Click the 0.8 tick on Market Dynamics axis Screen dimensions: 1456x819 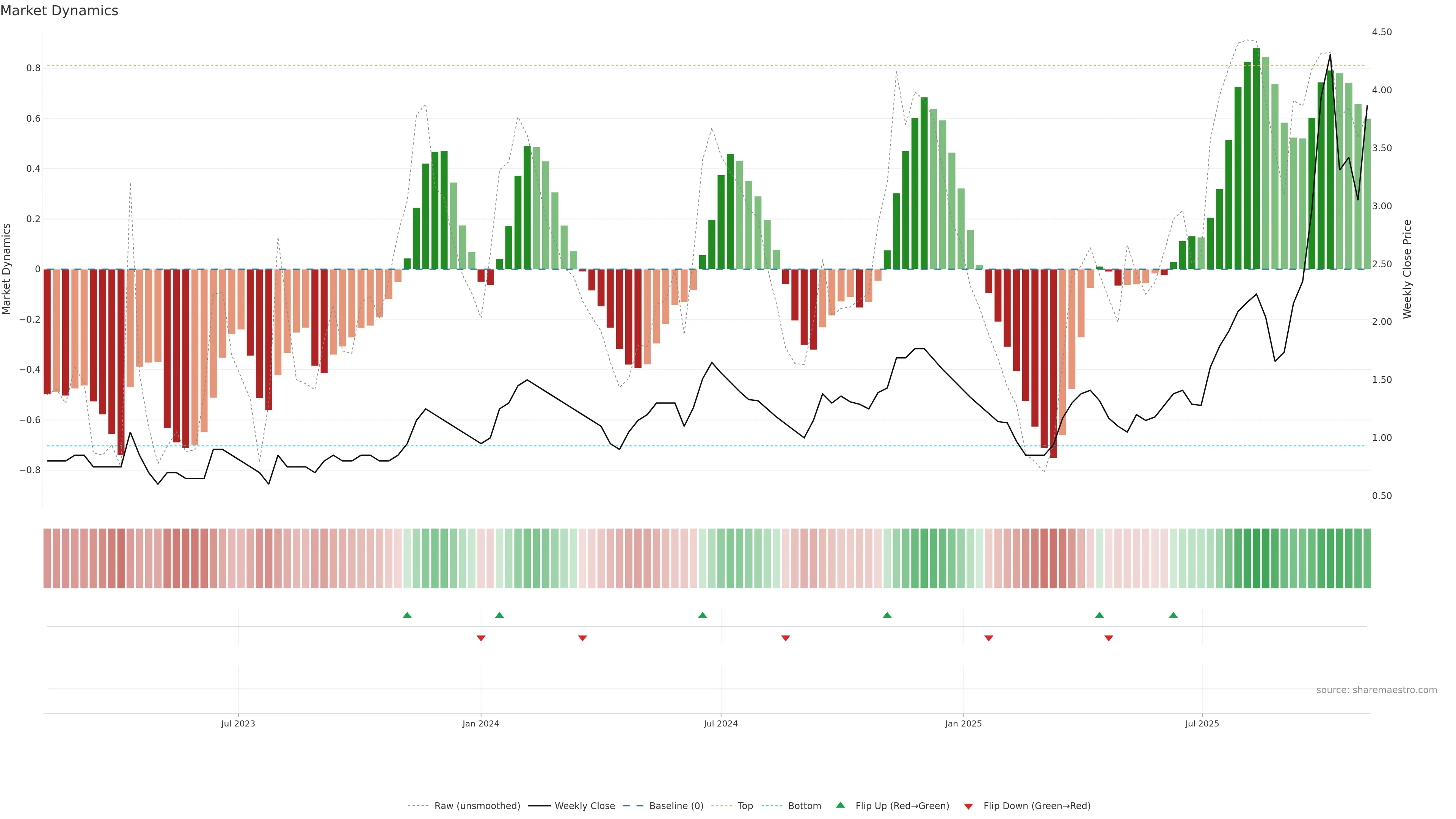pos(33,68)
